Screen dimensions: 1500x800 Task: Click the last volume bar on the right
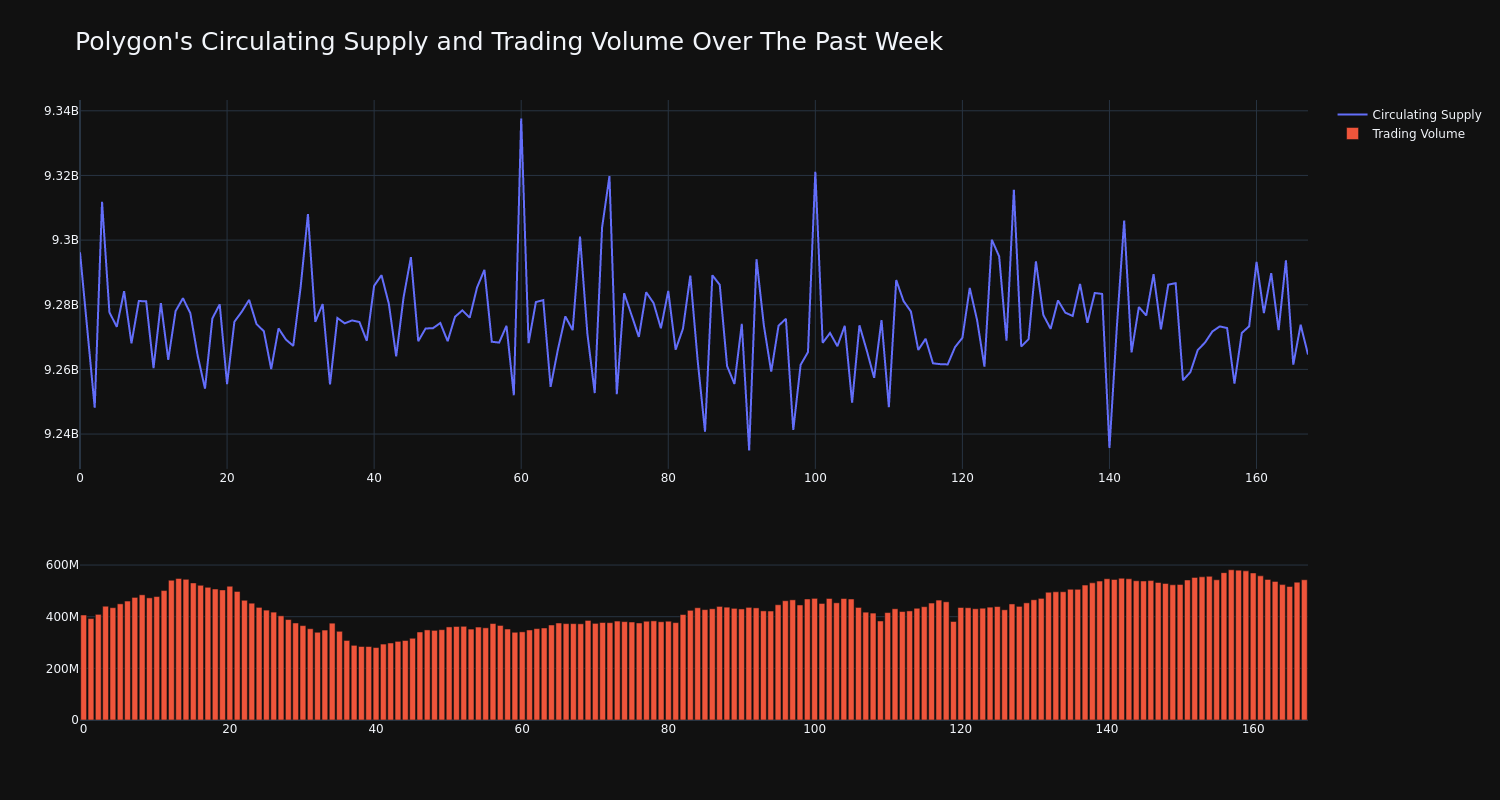[x=1304, y=650]
